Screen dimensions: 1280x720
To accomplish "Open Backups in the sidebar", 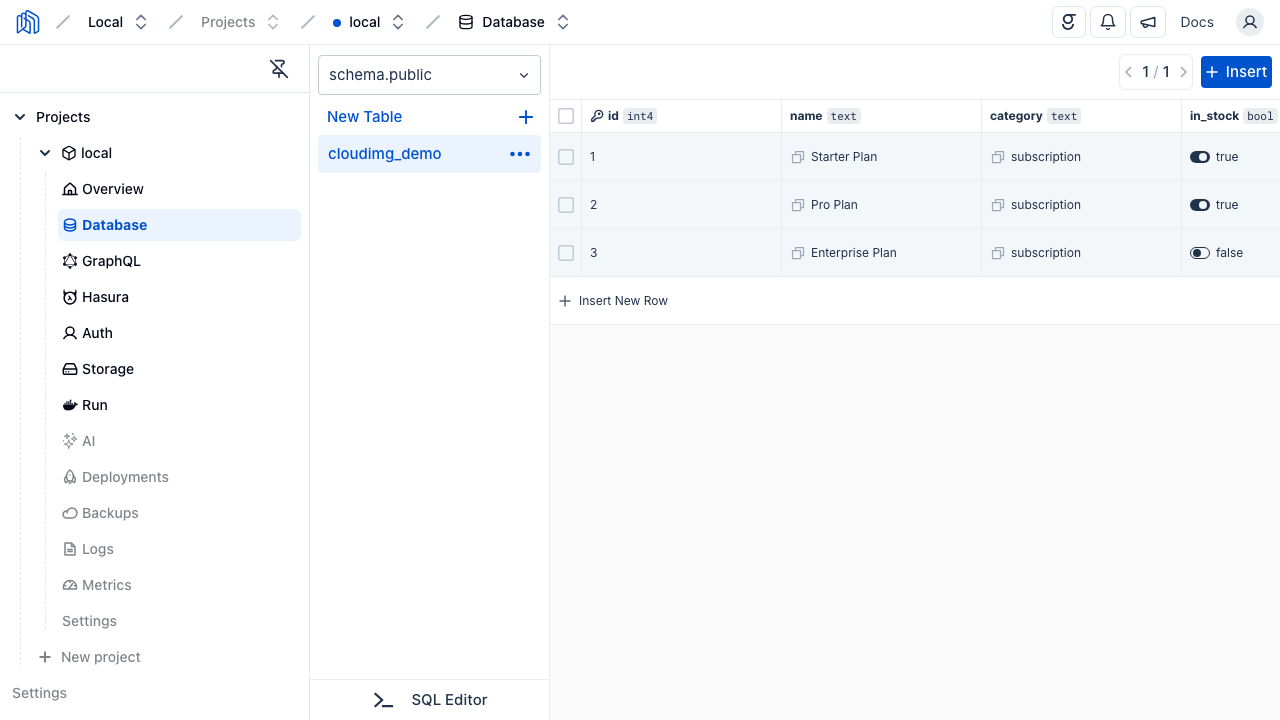I will (180, 513).
